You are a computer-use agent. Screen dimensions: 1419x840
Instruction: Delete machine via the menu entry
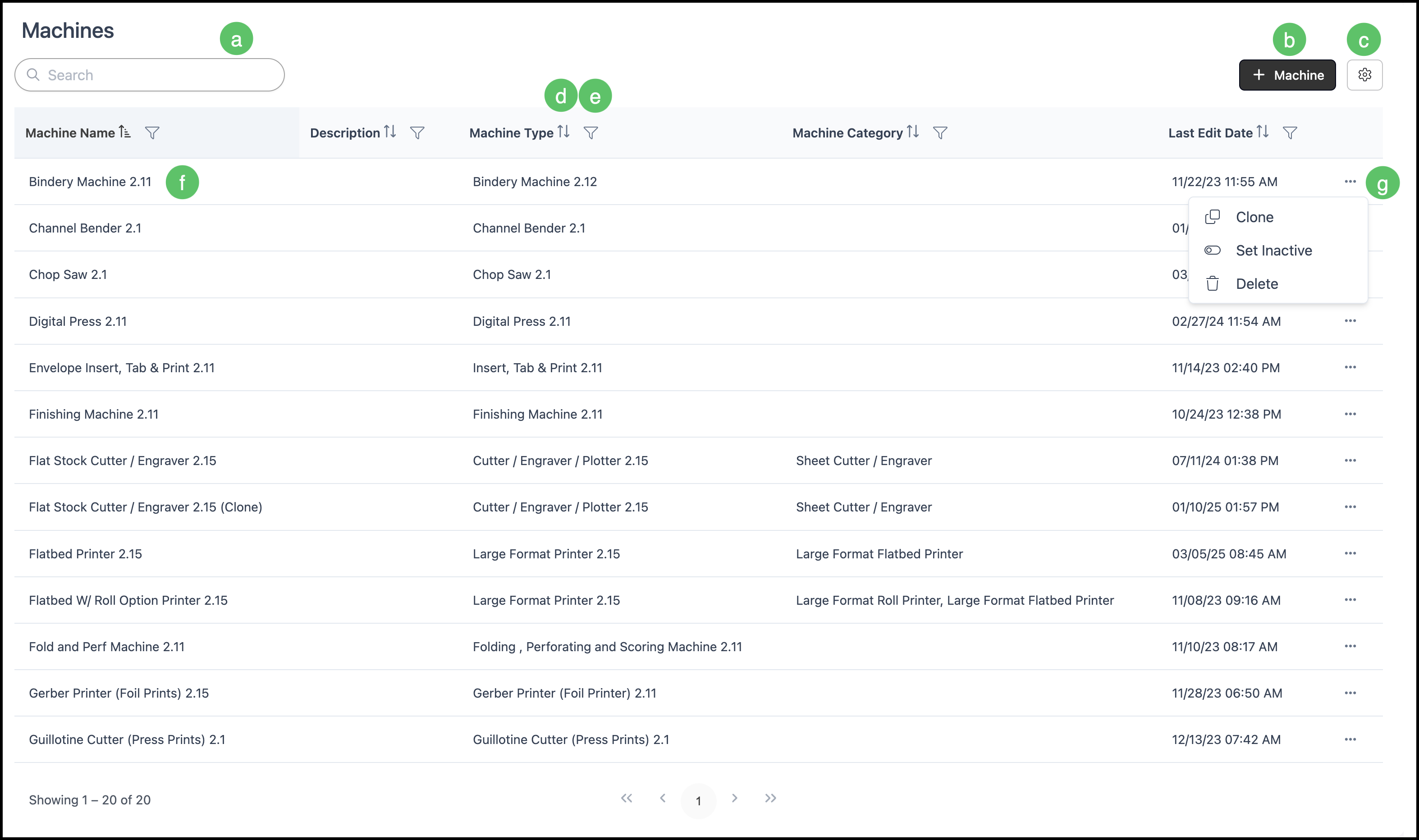[x=1256, y=283]
